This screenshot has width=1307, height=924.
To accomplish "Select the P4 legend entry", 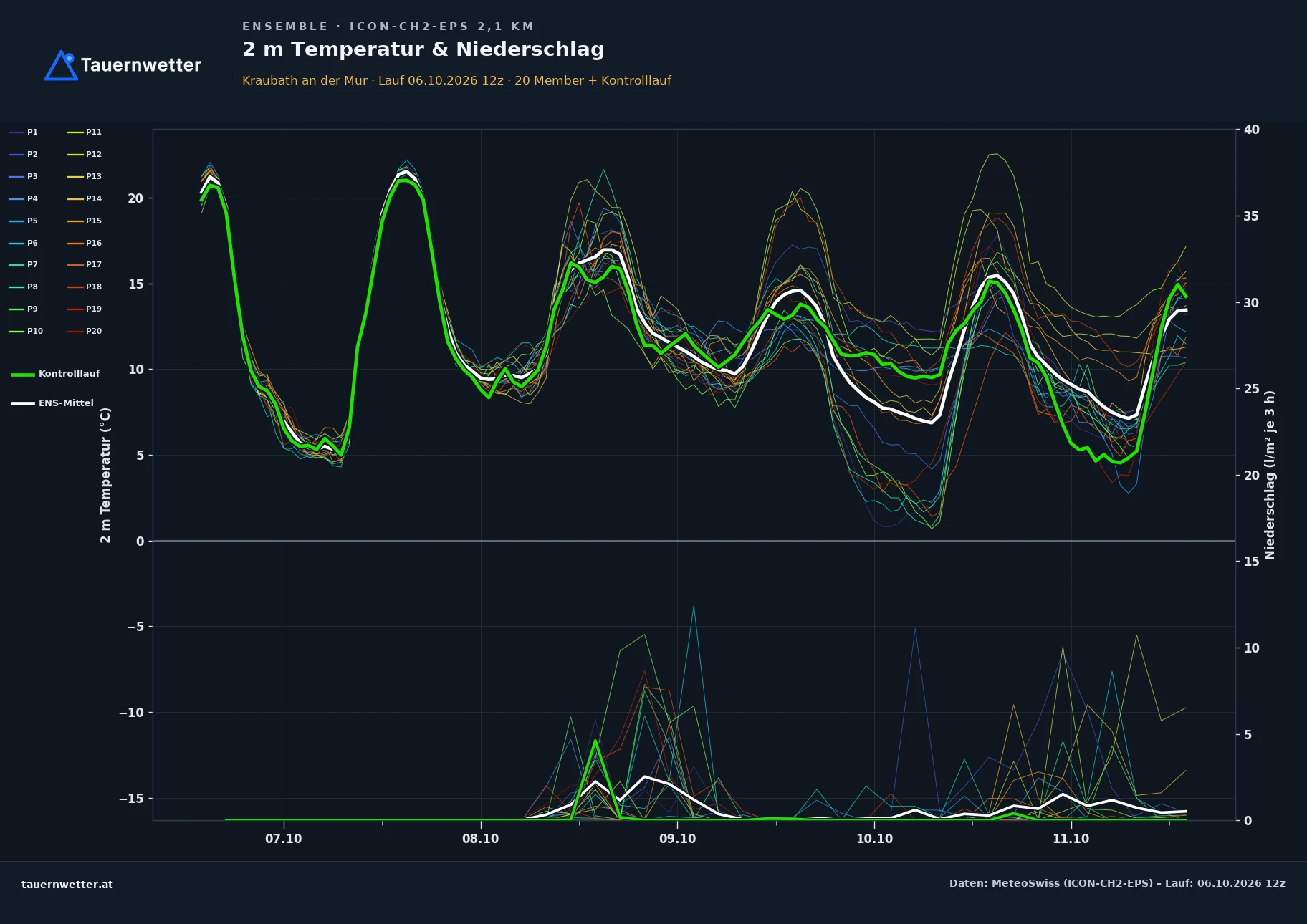I will tap(24, 198).
